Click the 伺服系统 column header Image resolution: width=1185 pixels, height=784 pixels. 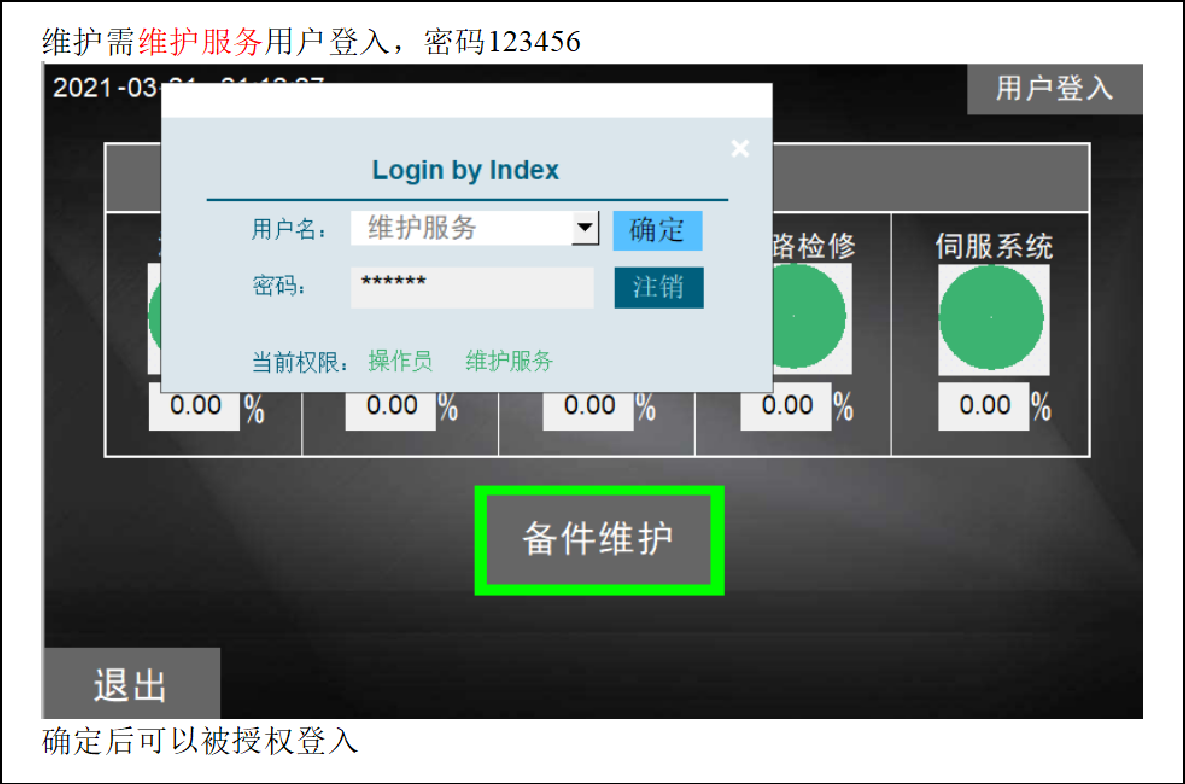point(993,246)
